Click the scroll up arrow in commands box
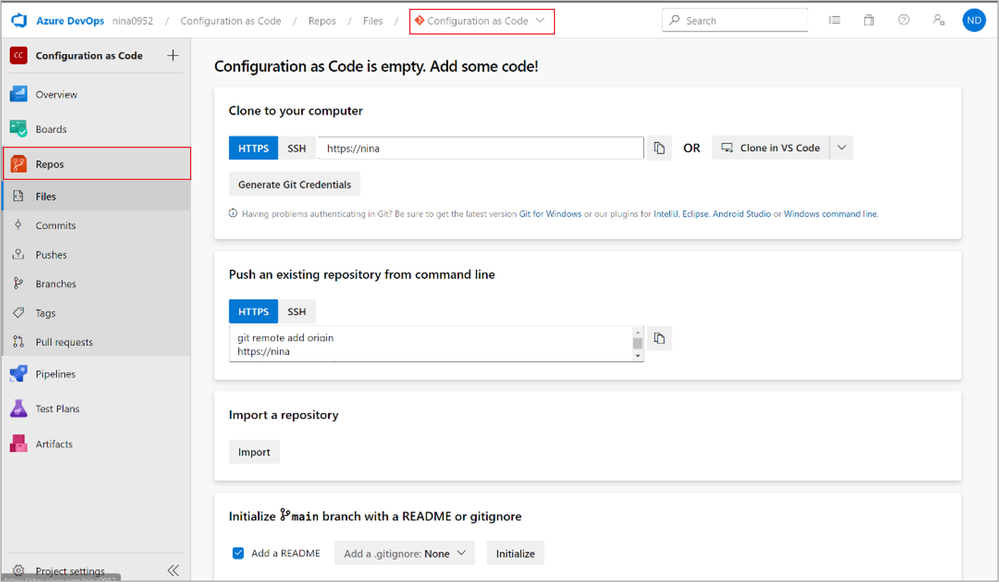This screenshot has height=582, width=999. click(637, 331)
